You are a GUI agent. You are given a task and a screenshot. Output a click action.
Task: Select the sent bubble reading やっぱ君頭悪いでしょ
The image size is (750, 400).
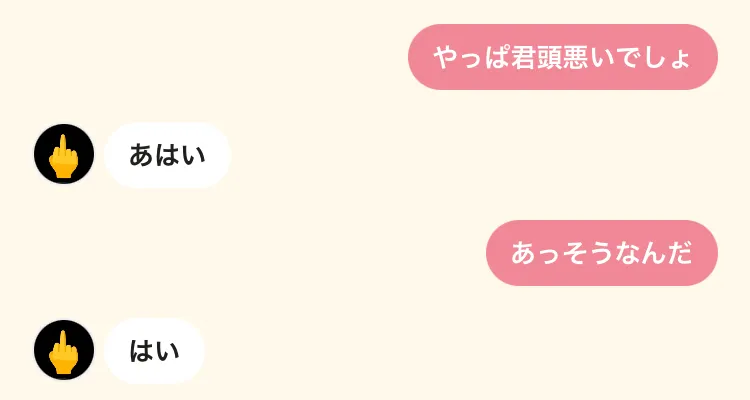coord(563,57)
